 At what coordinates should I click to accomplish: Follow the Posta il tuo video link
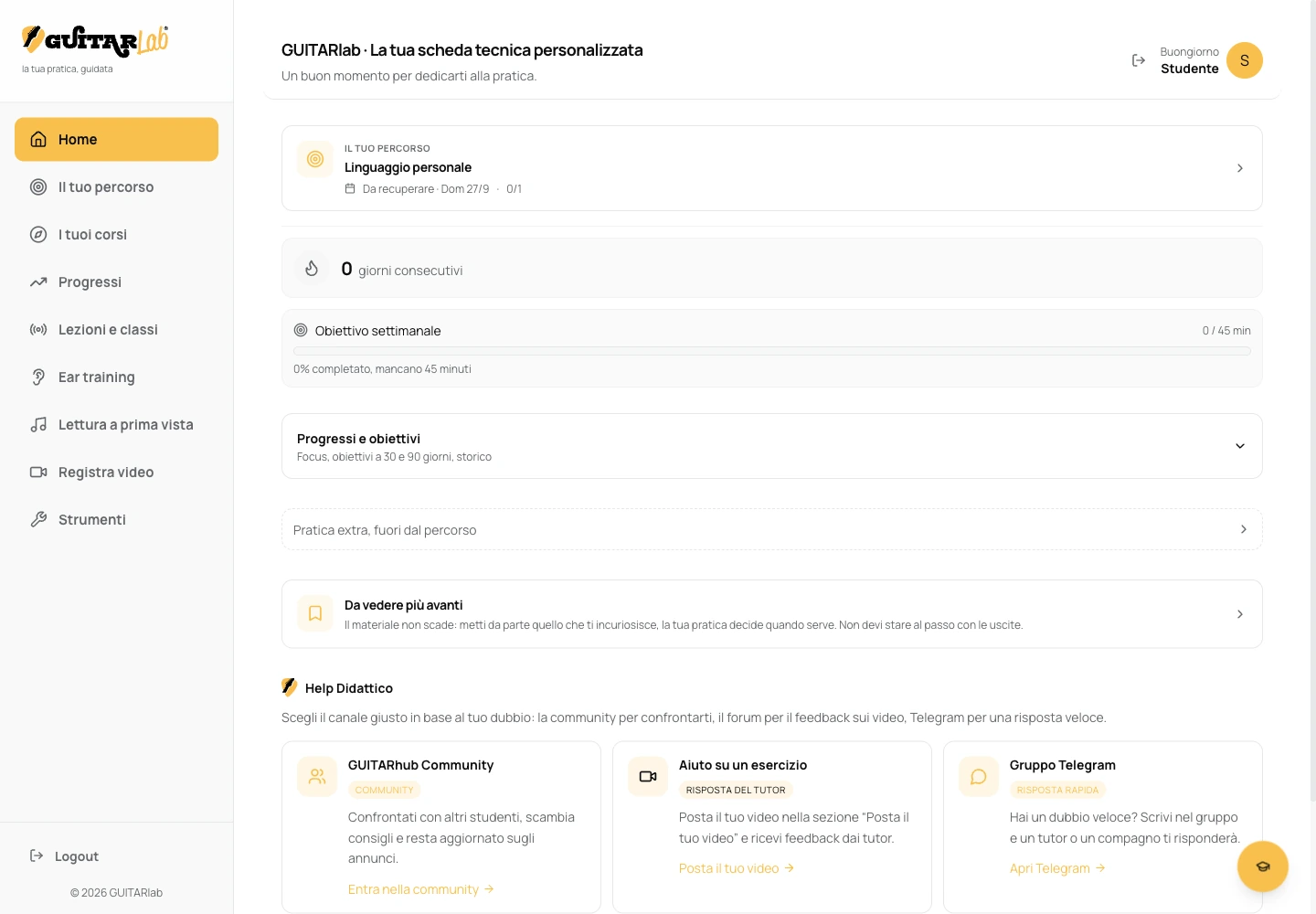click(737, 868)
